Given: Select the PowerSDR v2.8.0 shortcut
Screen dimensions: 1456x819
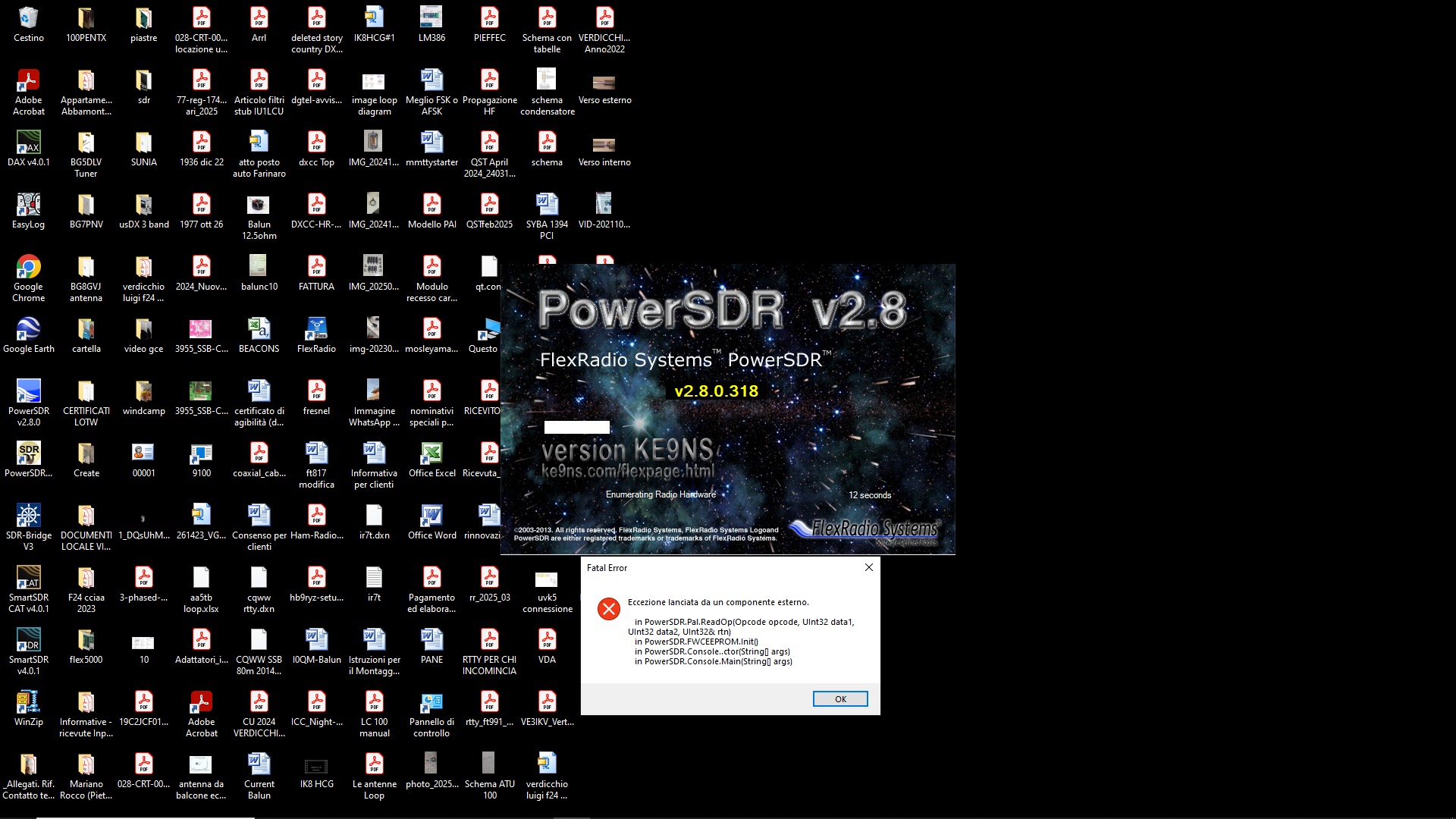Looking at the screenshot, I should (29, 403).
